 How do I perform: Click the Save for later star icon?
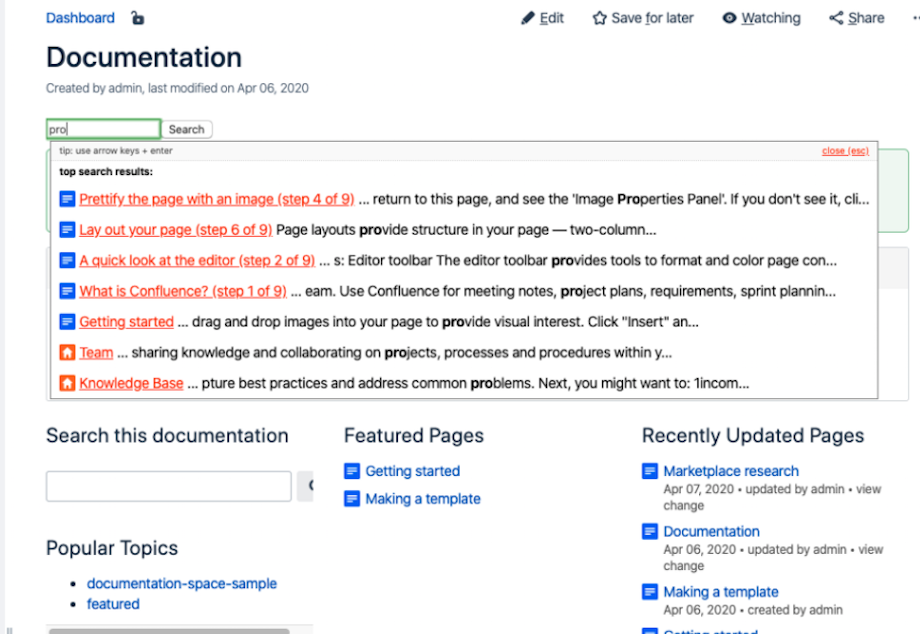599,18
